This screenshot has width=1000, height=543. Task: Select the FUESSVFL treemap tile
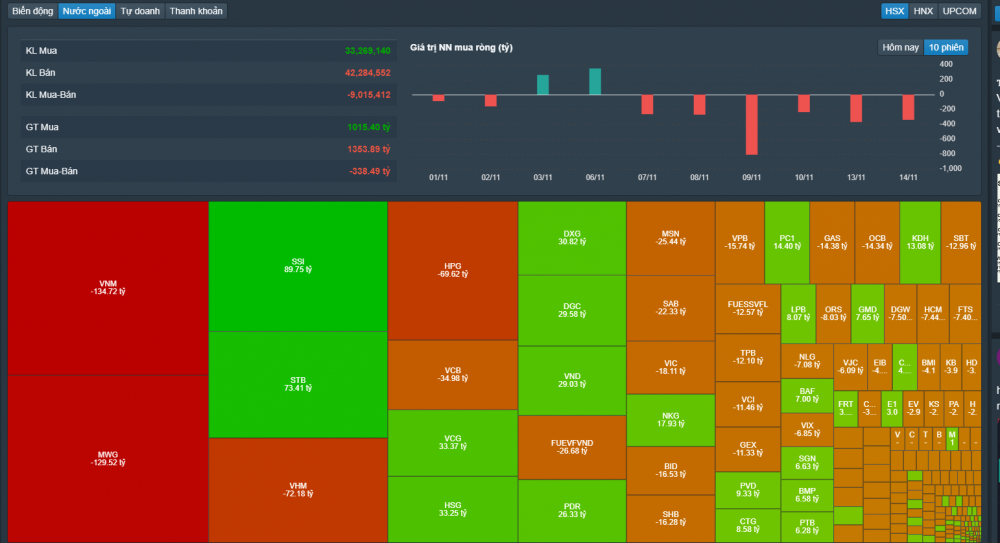(x=747, y=309)
